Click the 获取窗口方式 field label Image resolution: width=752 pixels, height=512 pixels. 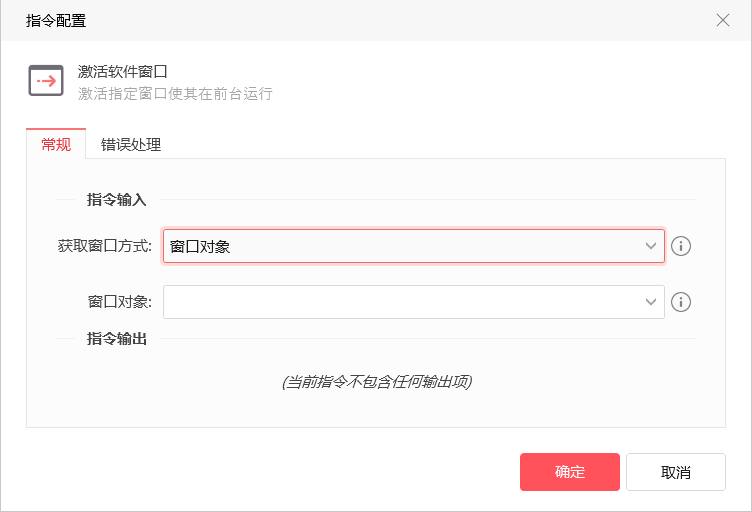pyautogui.click(x=105, y=246)
